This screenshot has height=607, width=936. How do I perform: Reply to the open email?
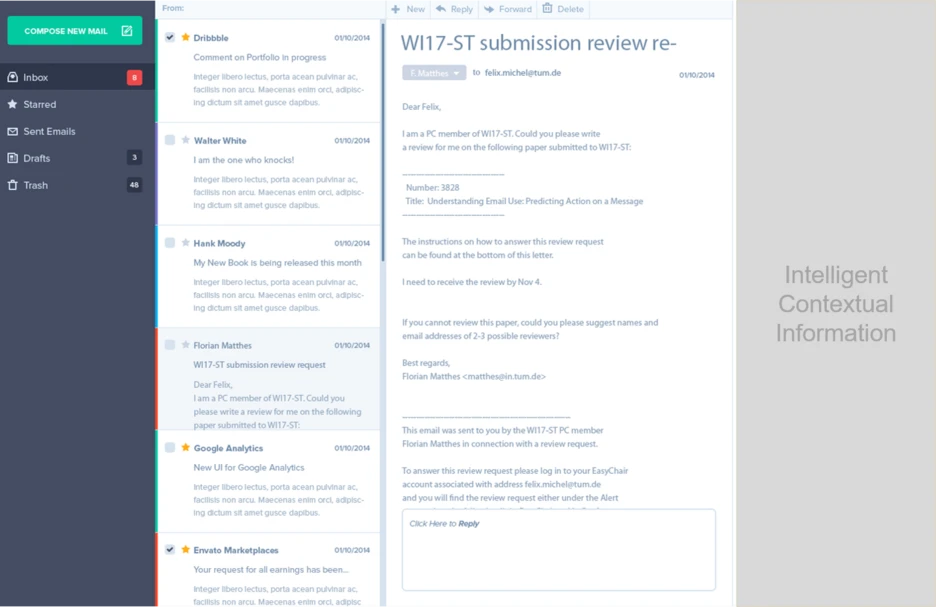point(454,9)
